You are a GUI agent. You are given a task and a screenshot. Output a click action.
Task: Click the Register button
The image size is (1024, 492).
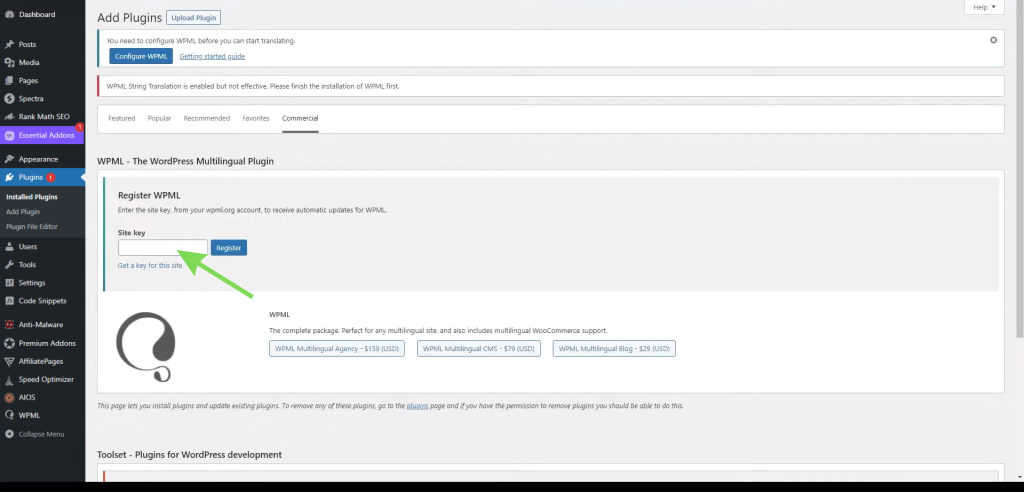pos(229,248)
